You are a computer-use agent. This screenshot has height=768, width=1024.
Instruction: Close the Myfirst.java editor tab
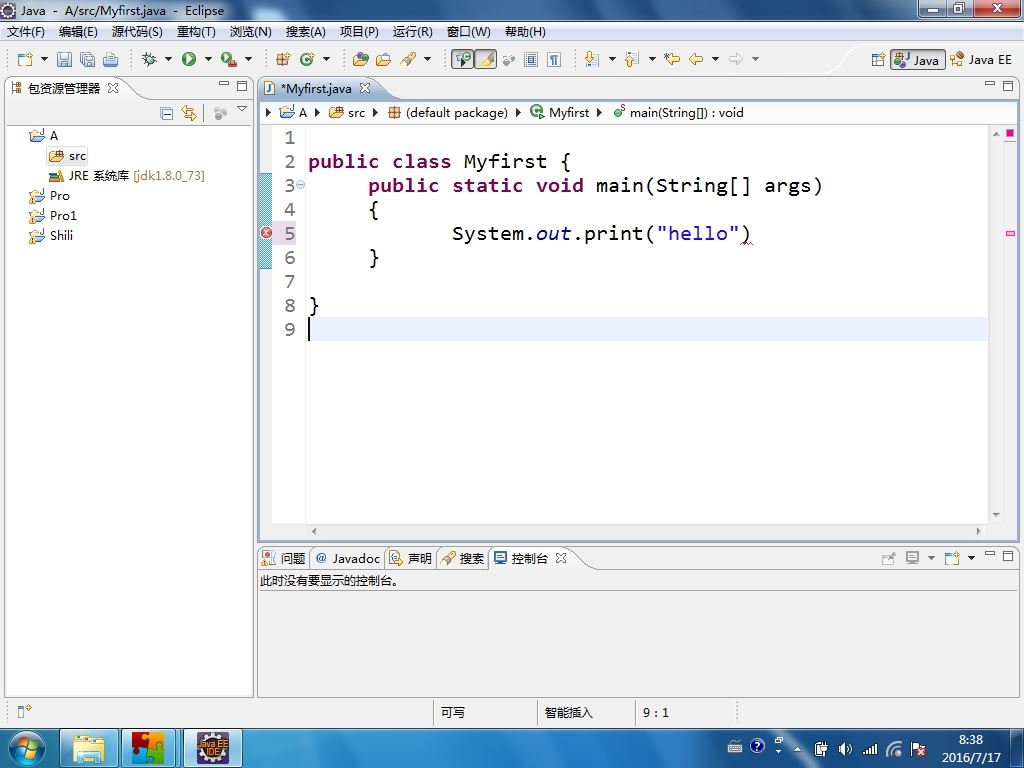pos(365,88)
